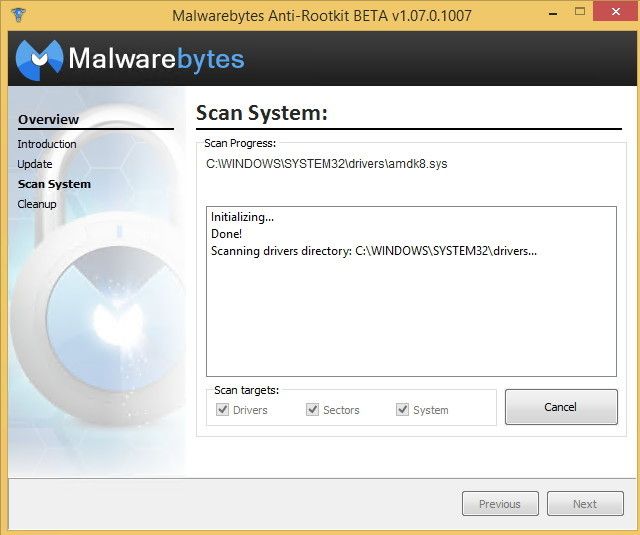Open the Introduction step in sidebar
The width and height of the screenshot is (640, 535).
[x=47, y=144]
